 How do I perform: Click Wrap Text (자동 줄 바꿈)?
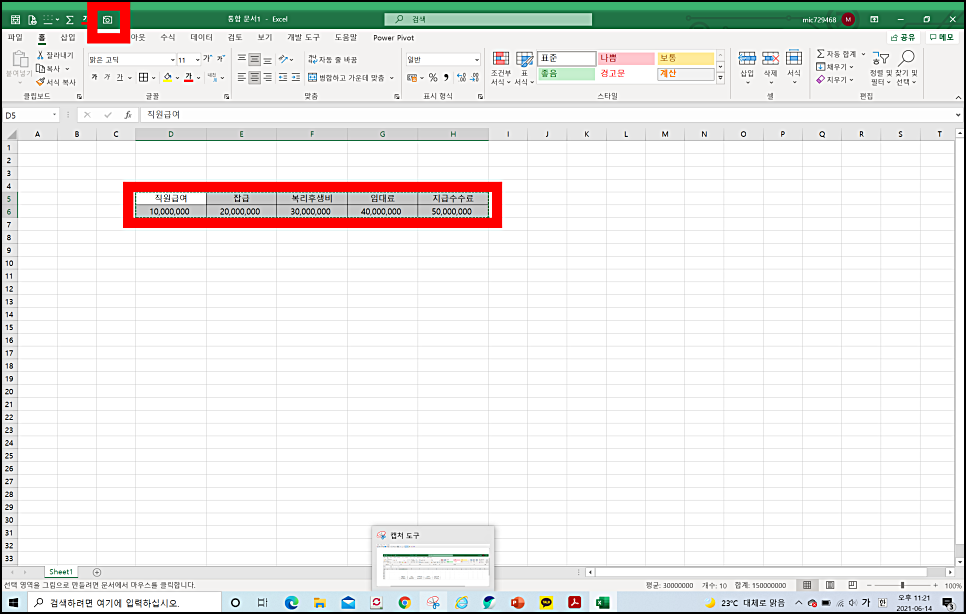point(333,60)
